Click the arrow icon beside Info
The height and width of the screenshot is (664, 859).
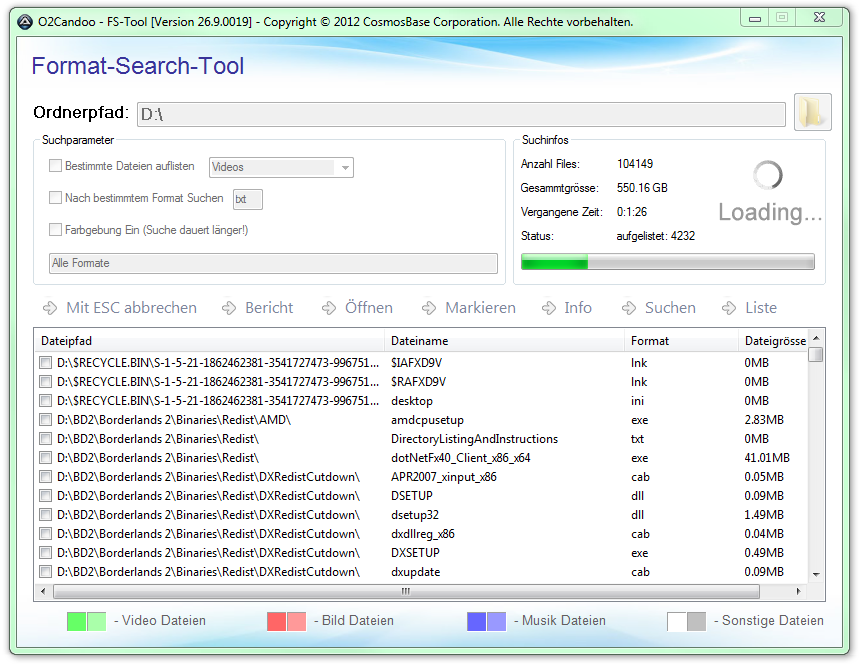click(x=549, y=308)
